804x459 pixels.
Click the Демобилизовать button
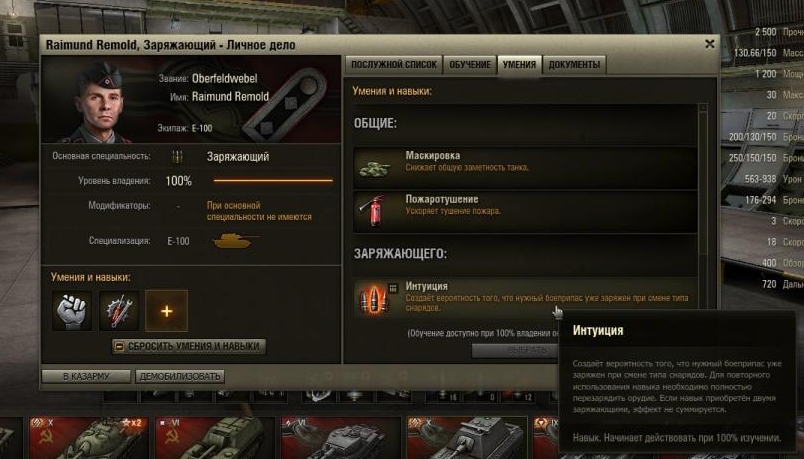click(x=180, y=376)
